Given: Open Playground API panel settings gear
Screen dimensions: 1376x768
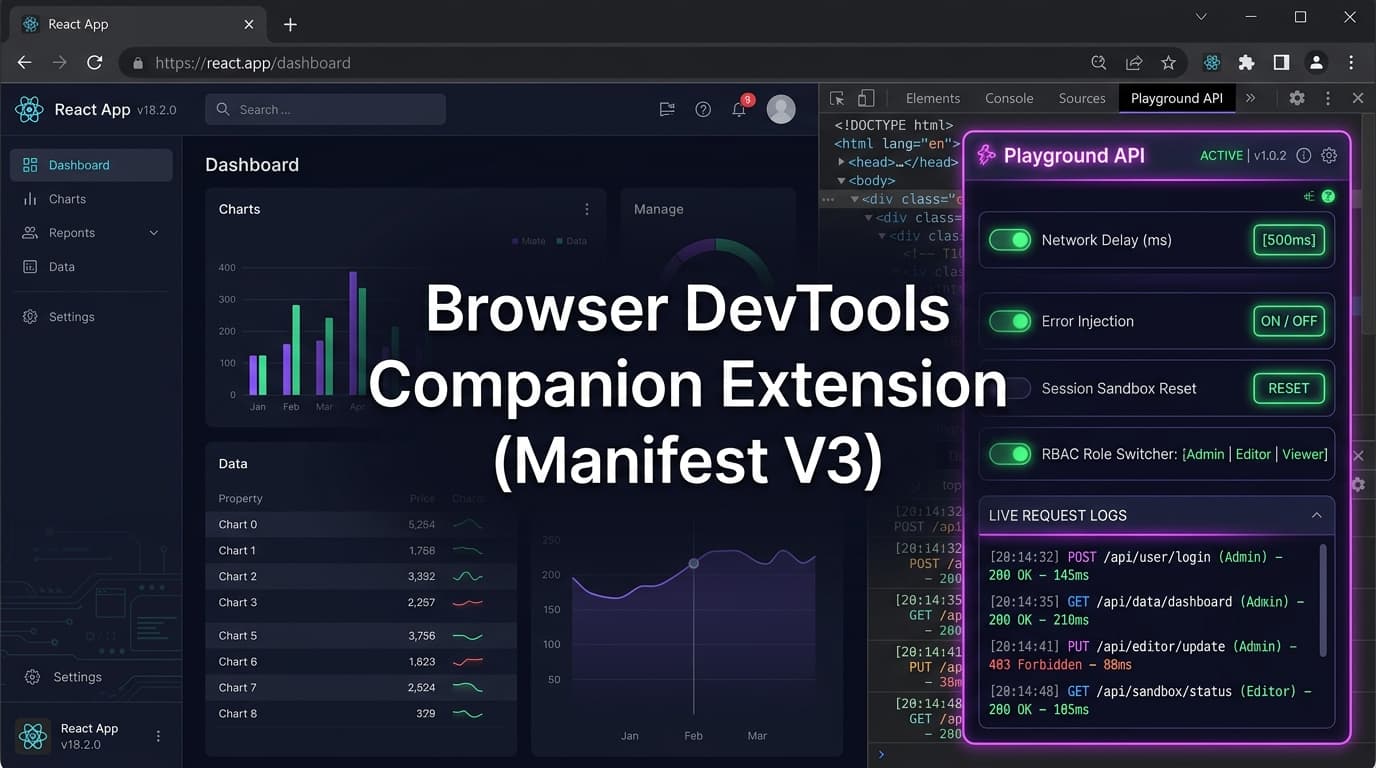Looking at the screenshot, I should pos(1329,155).
